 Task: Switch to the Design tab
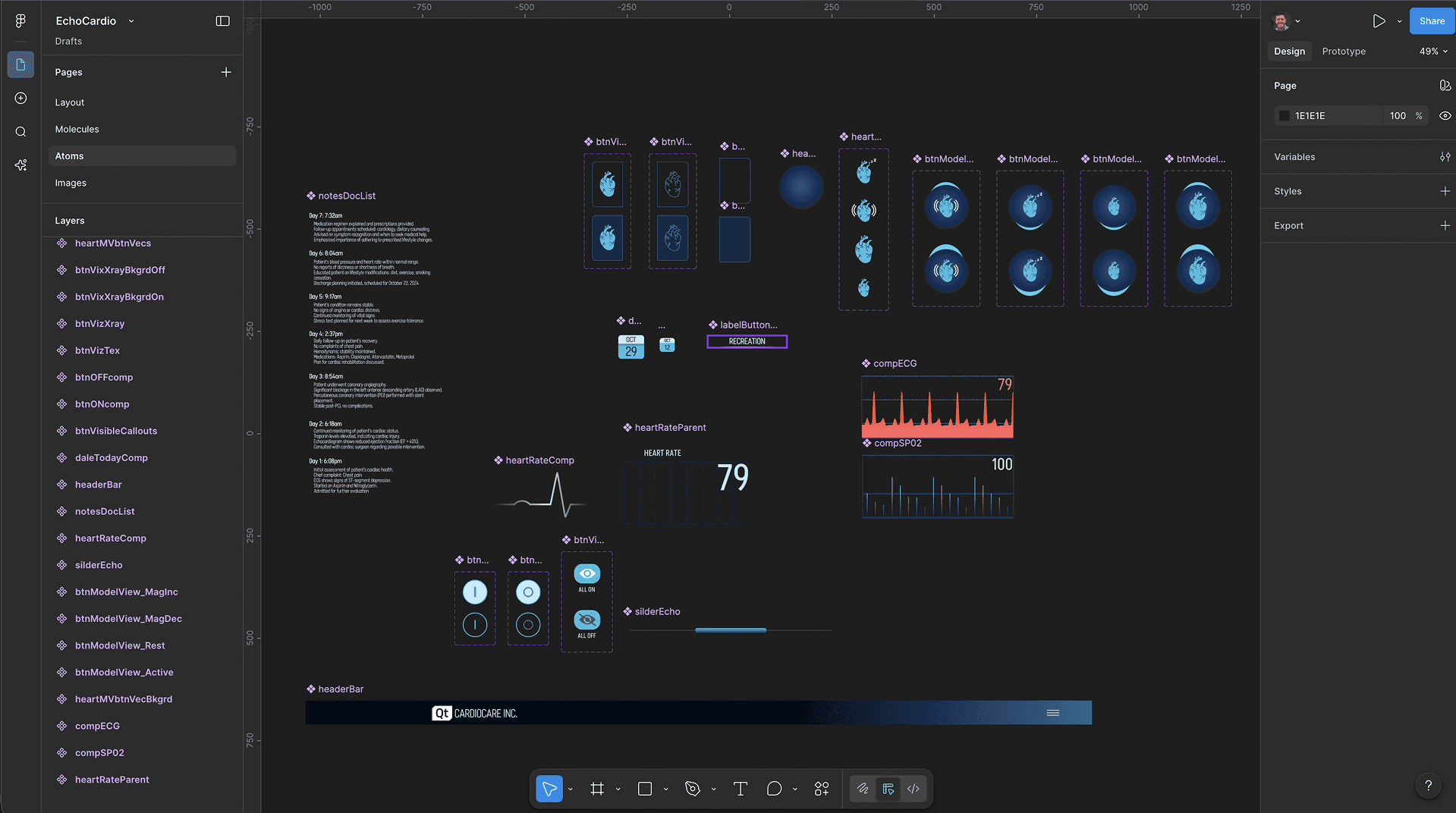pyautogui.click(x=1289, y=52)
